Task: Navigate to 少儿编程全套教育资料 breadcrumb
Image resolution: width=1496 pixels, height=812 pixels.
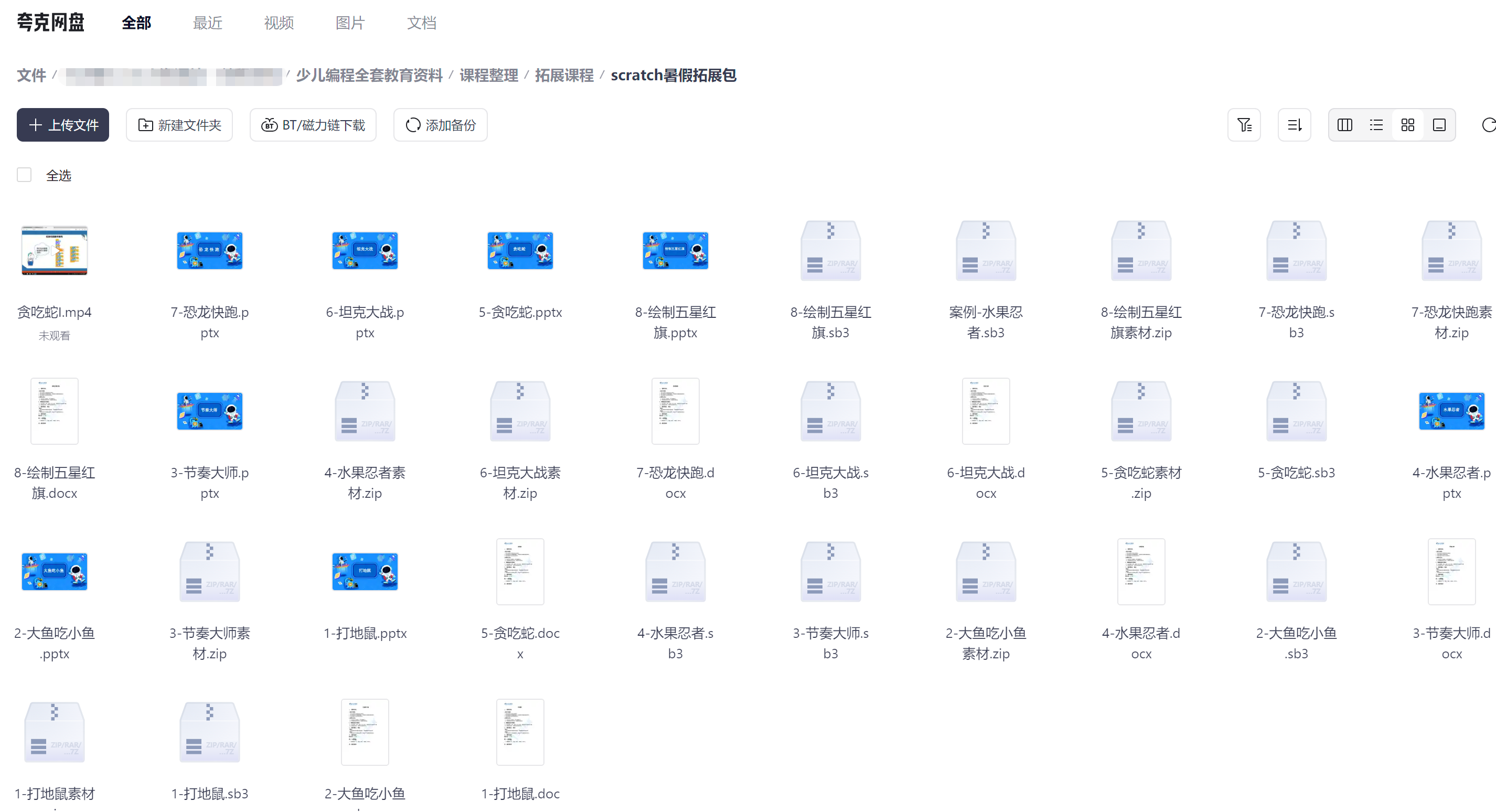Action: [x=369, y=76]
